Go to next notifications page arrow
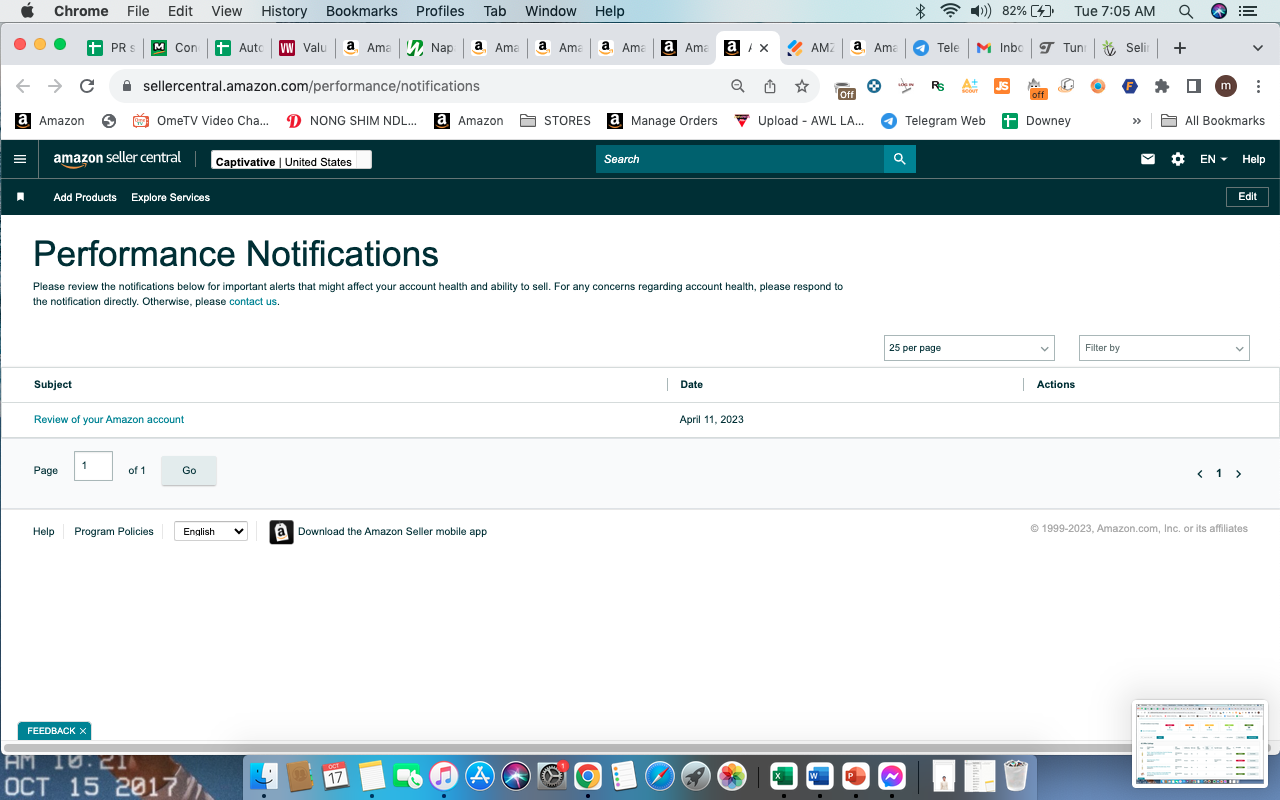Screen dimensions: 1280x800 (1238, 474)
